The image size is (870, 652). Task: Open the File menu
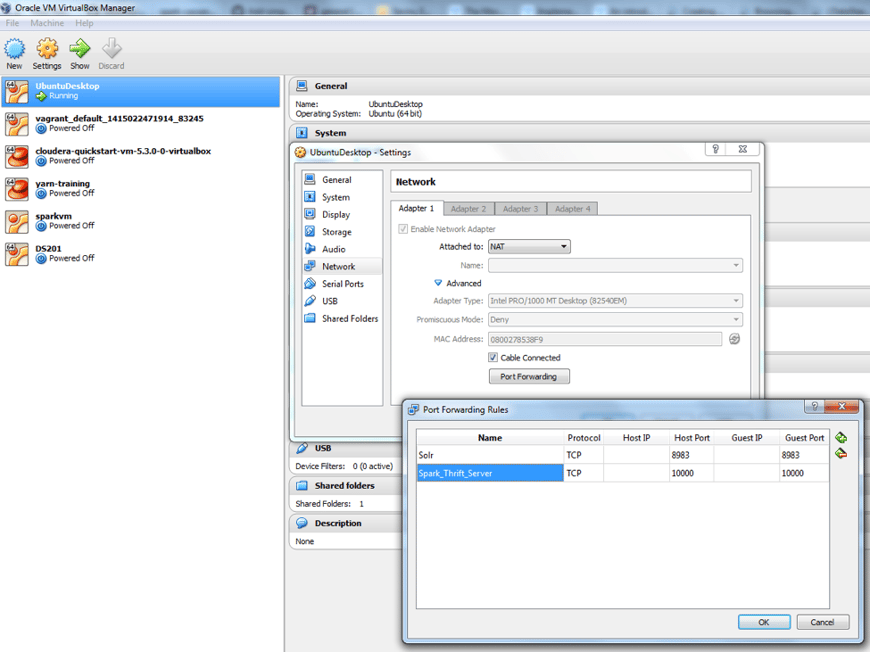(x=12, y=23)
